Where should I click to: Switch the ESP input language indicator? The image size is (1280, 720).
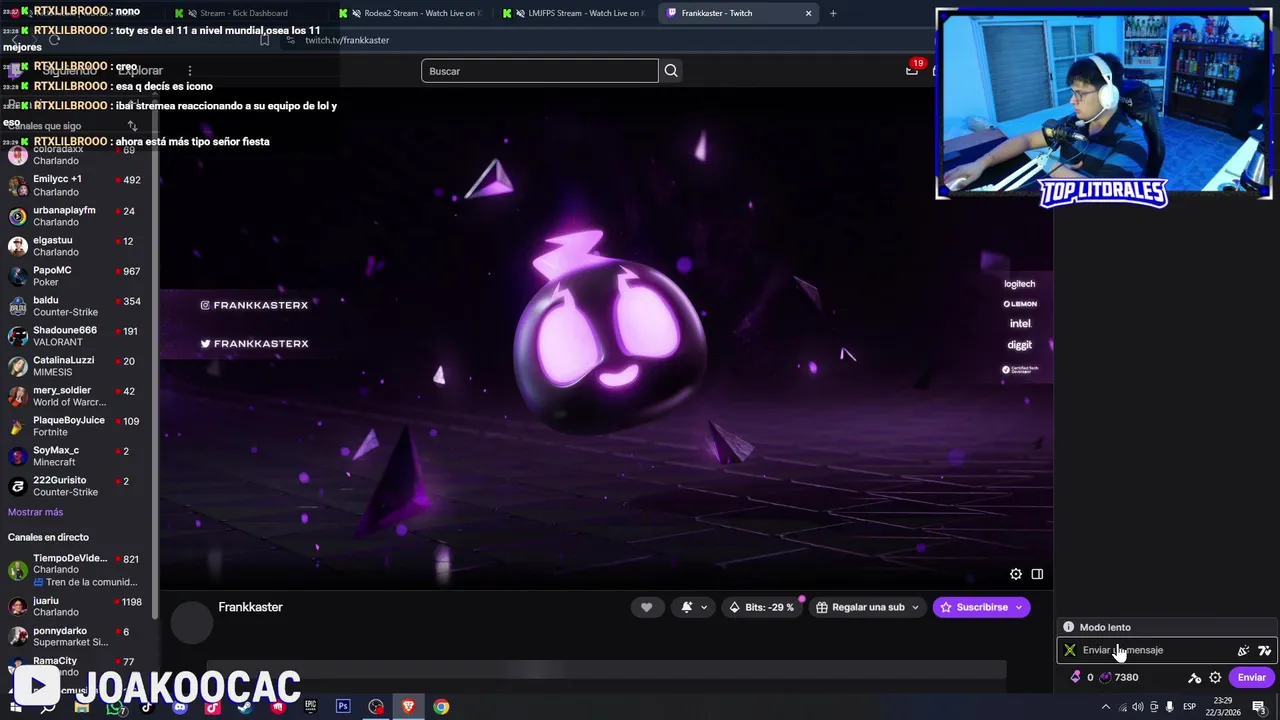[x=1192, y=707]
